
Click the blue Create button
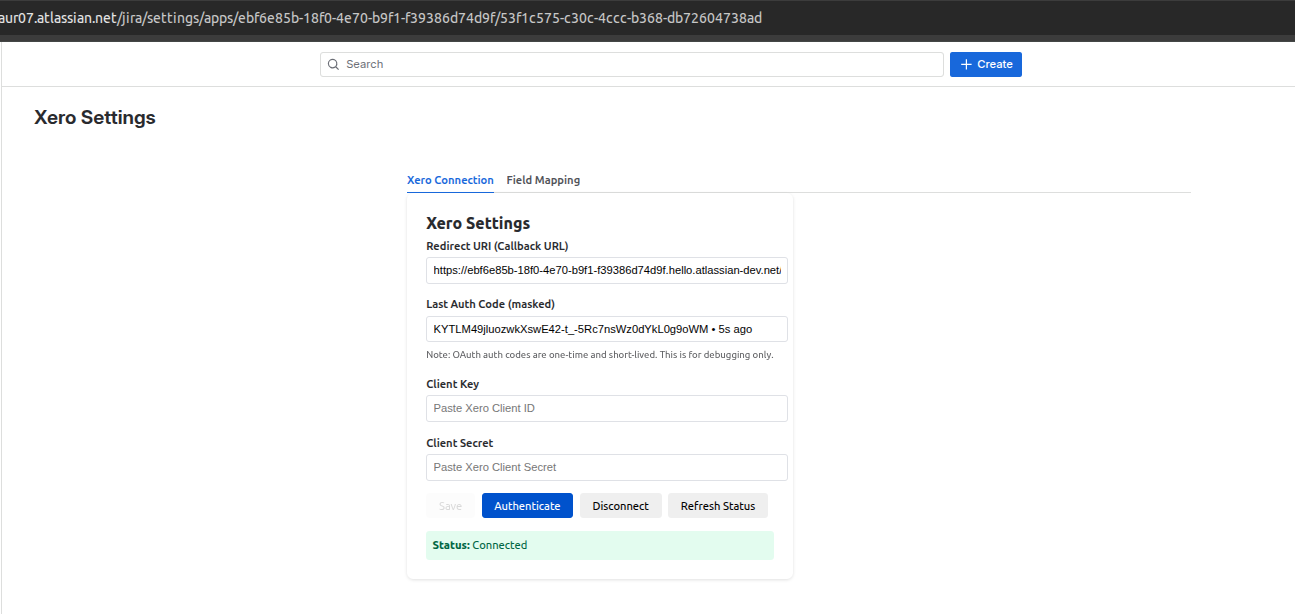986,64
